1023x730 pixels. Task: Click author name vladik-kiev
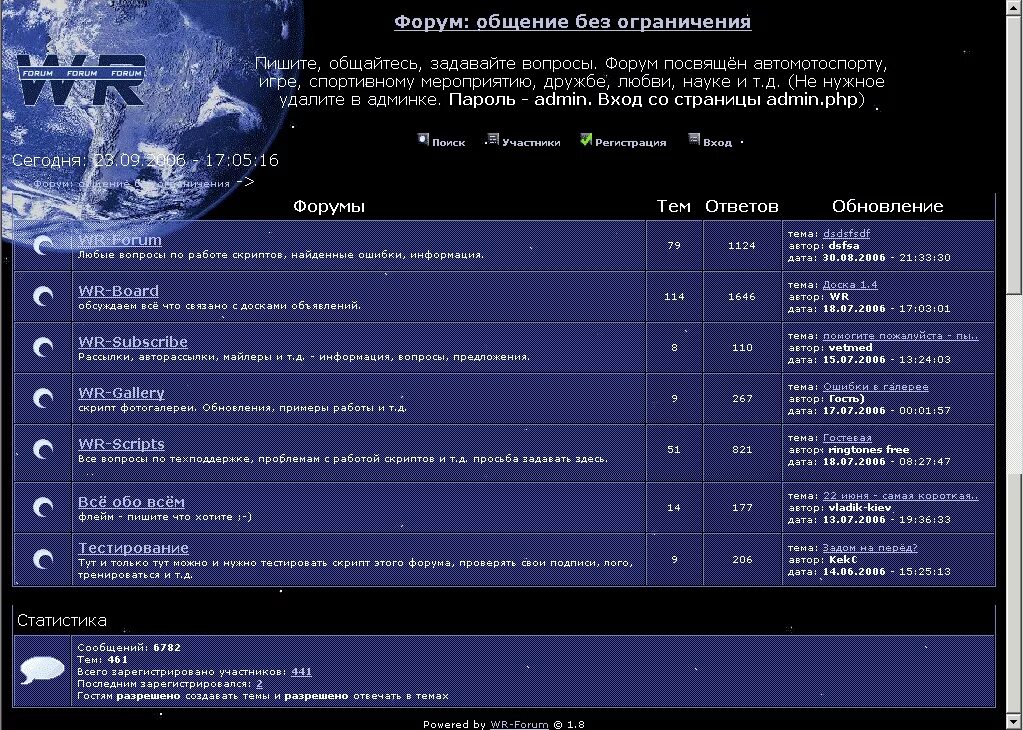(x=860, y=508)
